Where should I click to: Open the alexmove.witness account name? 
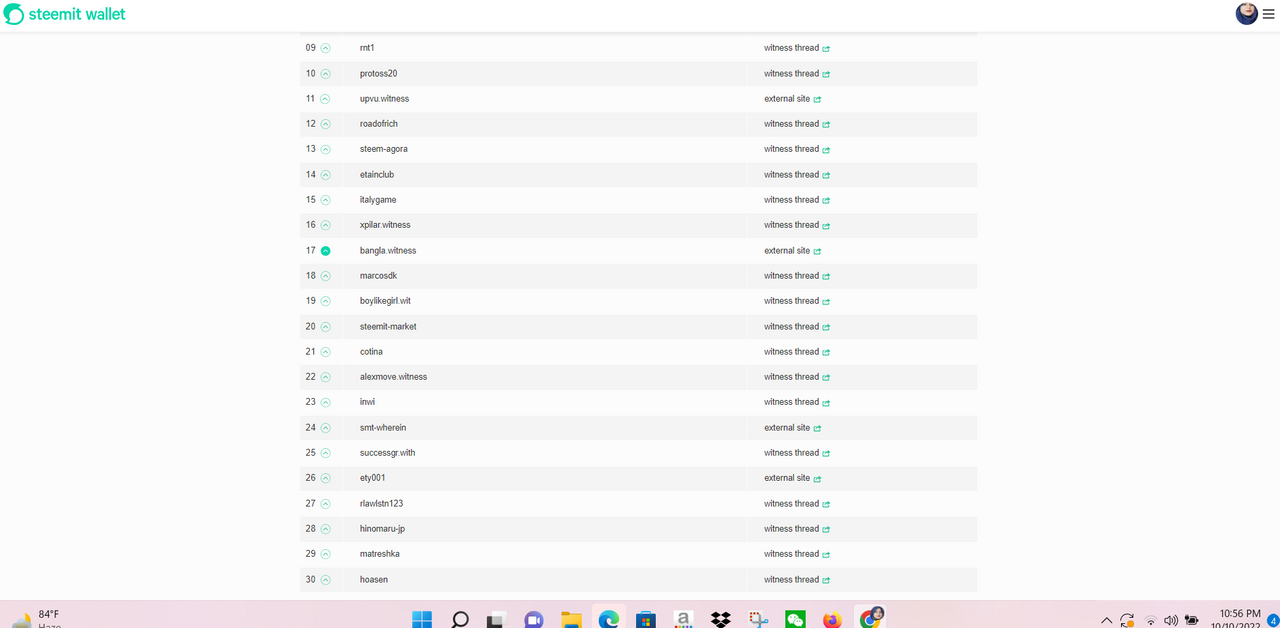pos(393,377)
